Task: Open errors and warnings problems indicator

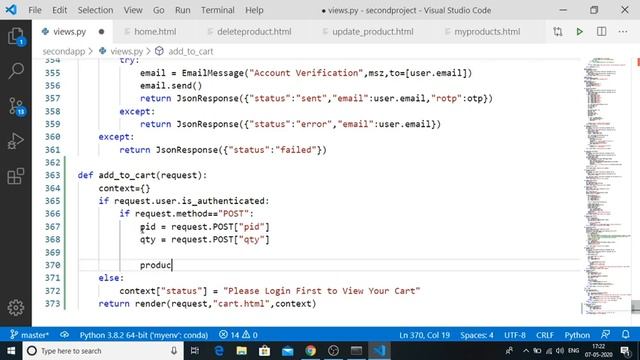Action: coord(238,335)
